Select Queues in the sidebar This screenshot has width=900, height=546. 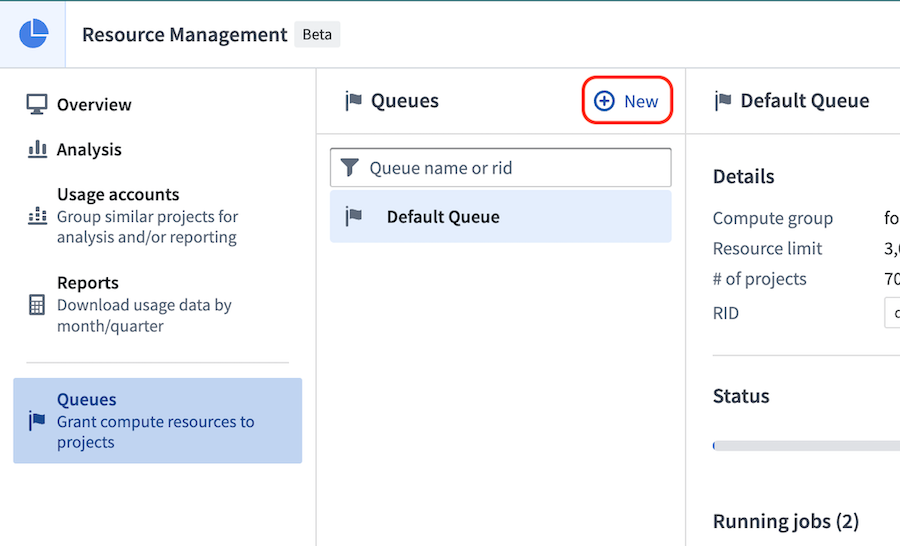point(157,420)
